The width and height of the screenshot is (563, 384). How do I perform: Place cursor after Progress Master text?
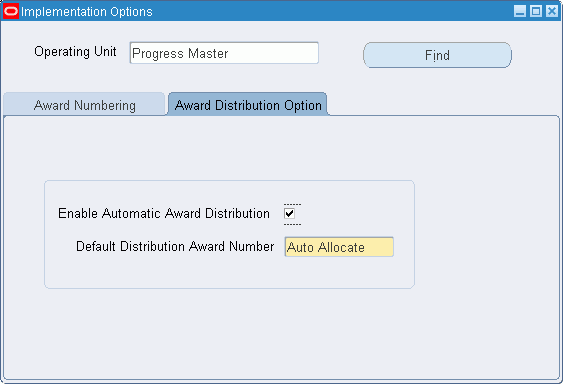(230, 54)
